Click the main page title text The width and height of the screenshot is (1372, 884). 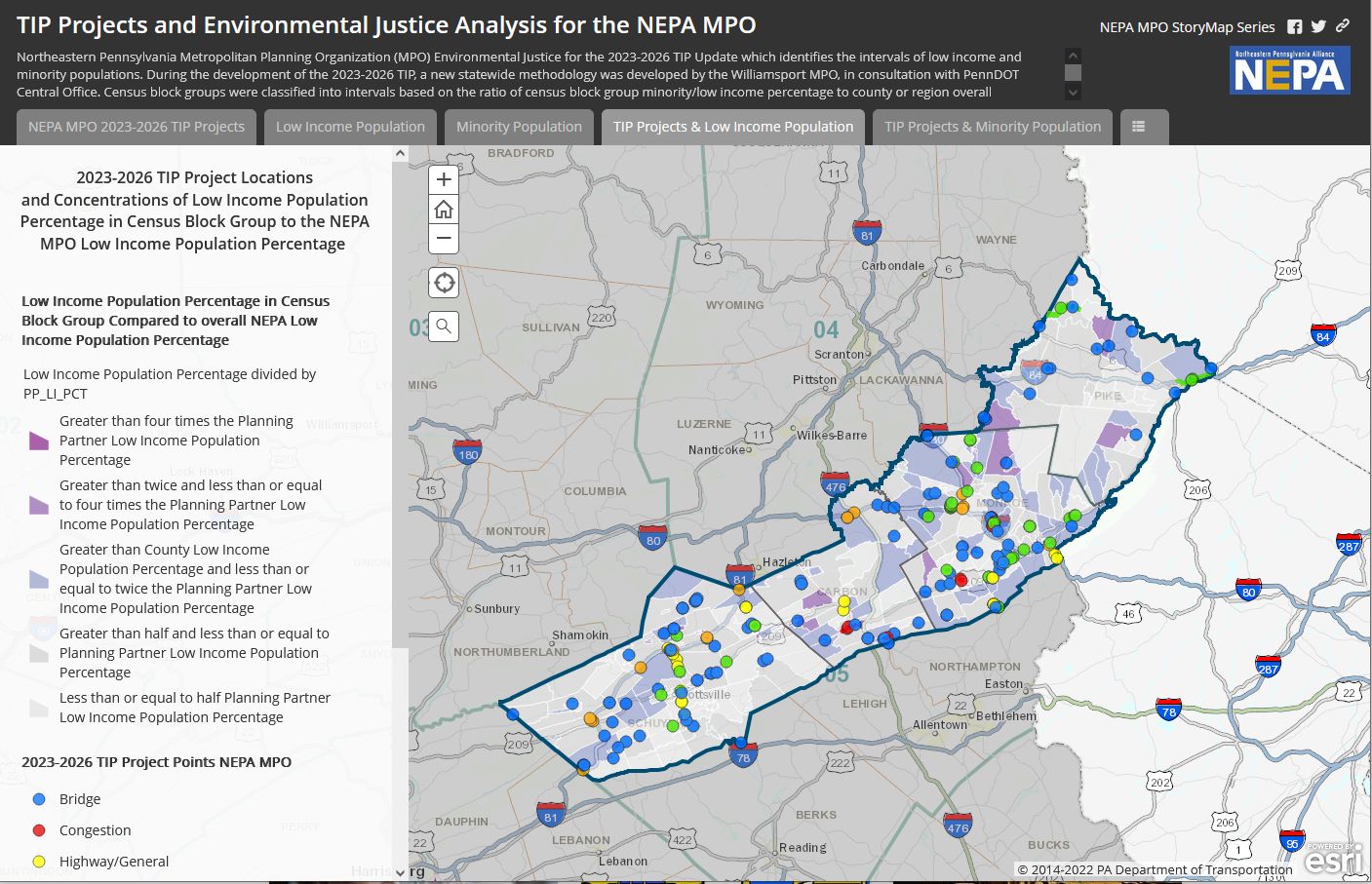click(386, 25)
